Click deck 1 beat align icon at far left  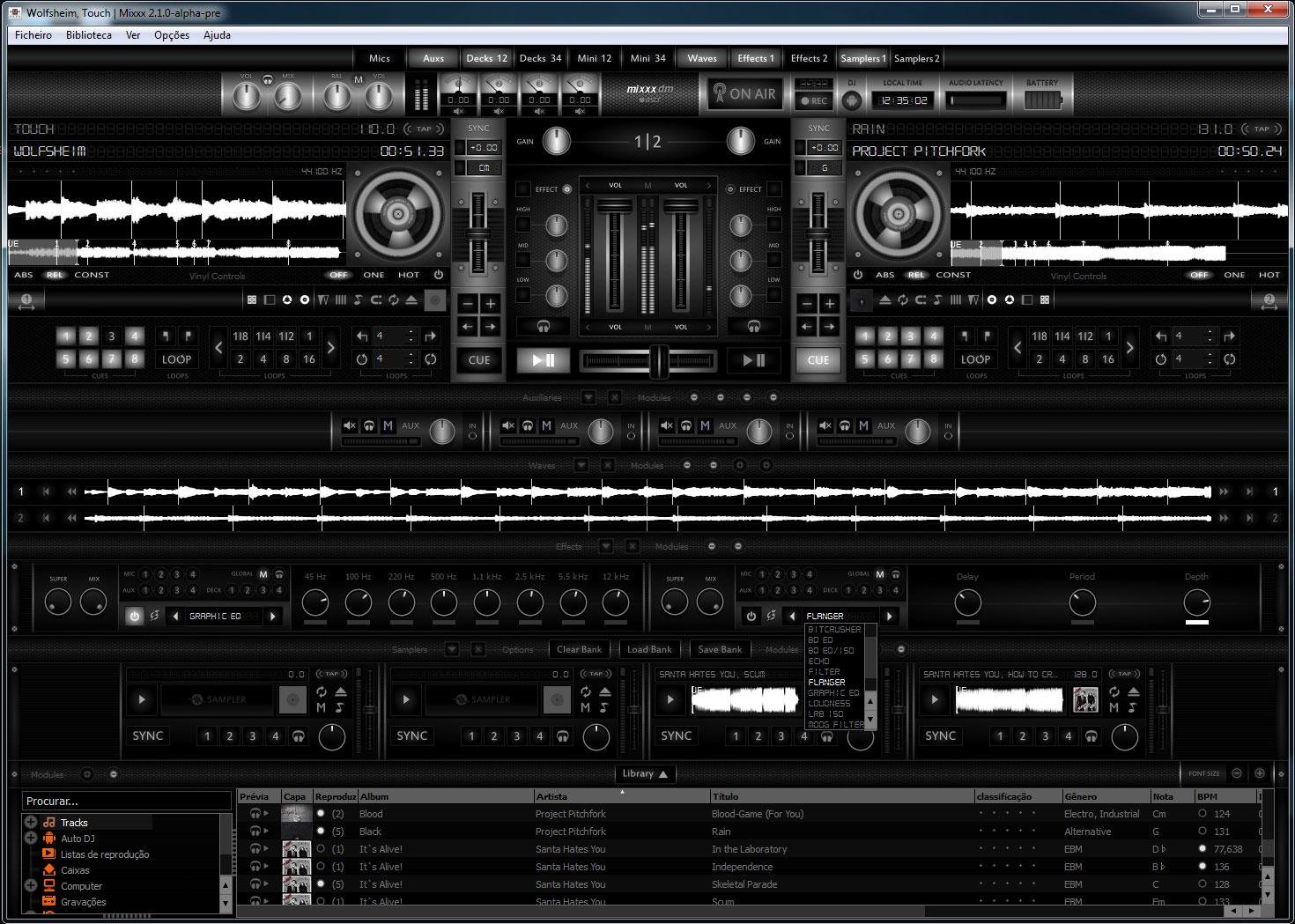point(26,301)
